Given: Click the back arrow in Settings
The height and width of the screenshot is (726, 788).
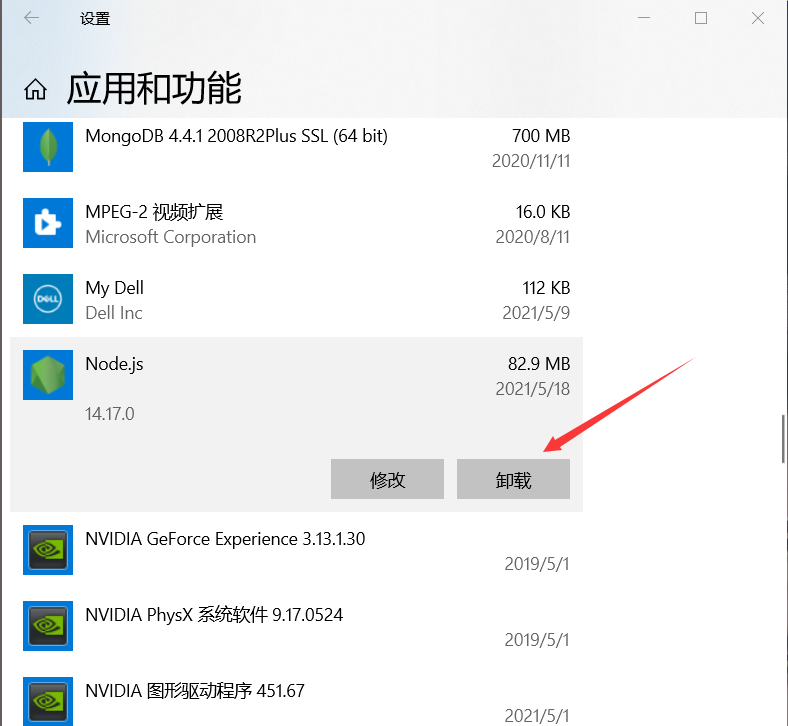Looking at the screenshot, I should click(x=32, y=18).
